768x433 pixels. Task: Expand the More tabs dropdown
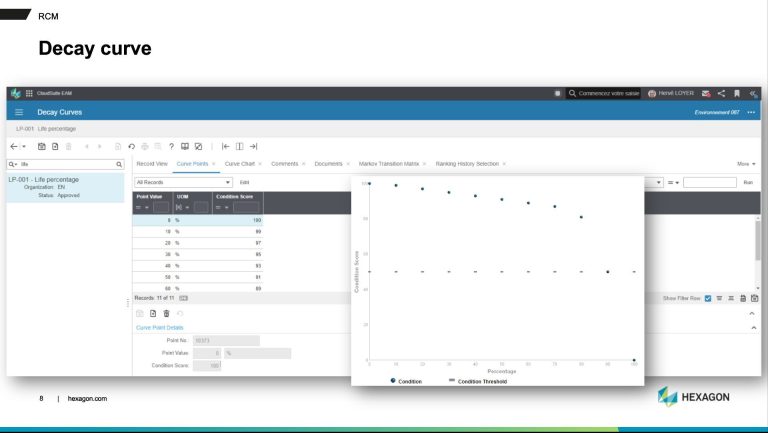click(x=746, y=163)
